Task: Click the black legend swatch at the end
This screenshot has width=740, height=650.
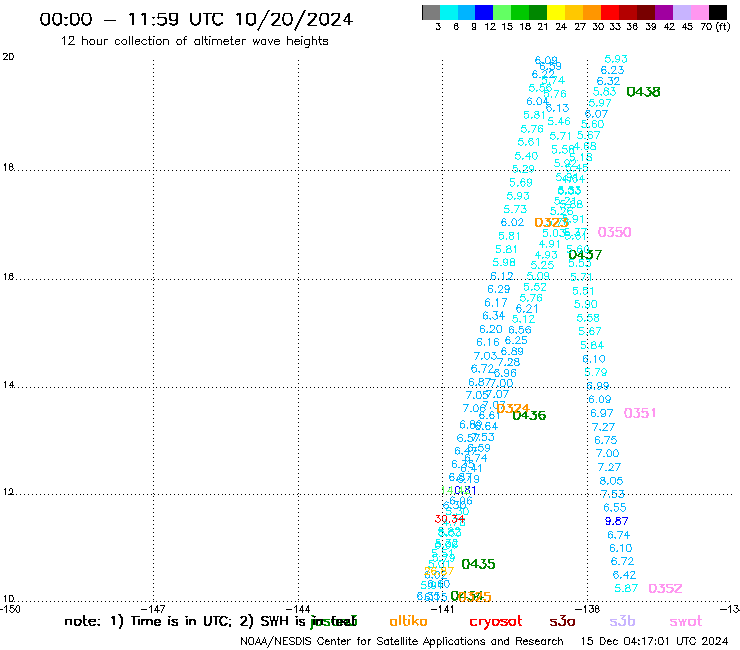Action: (x=717, y=12)
